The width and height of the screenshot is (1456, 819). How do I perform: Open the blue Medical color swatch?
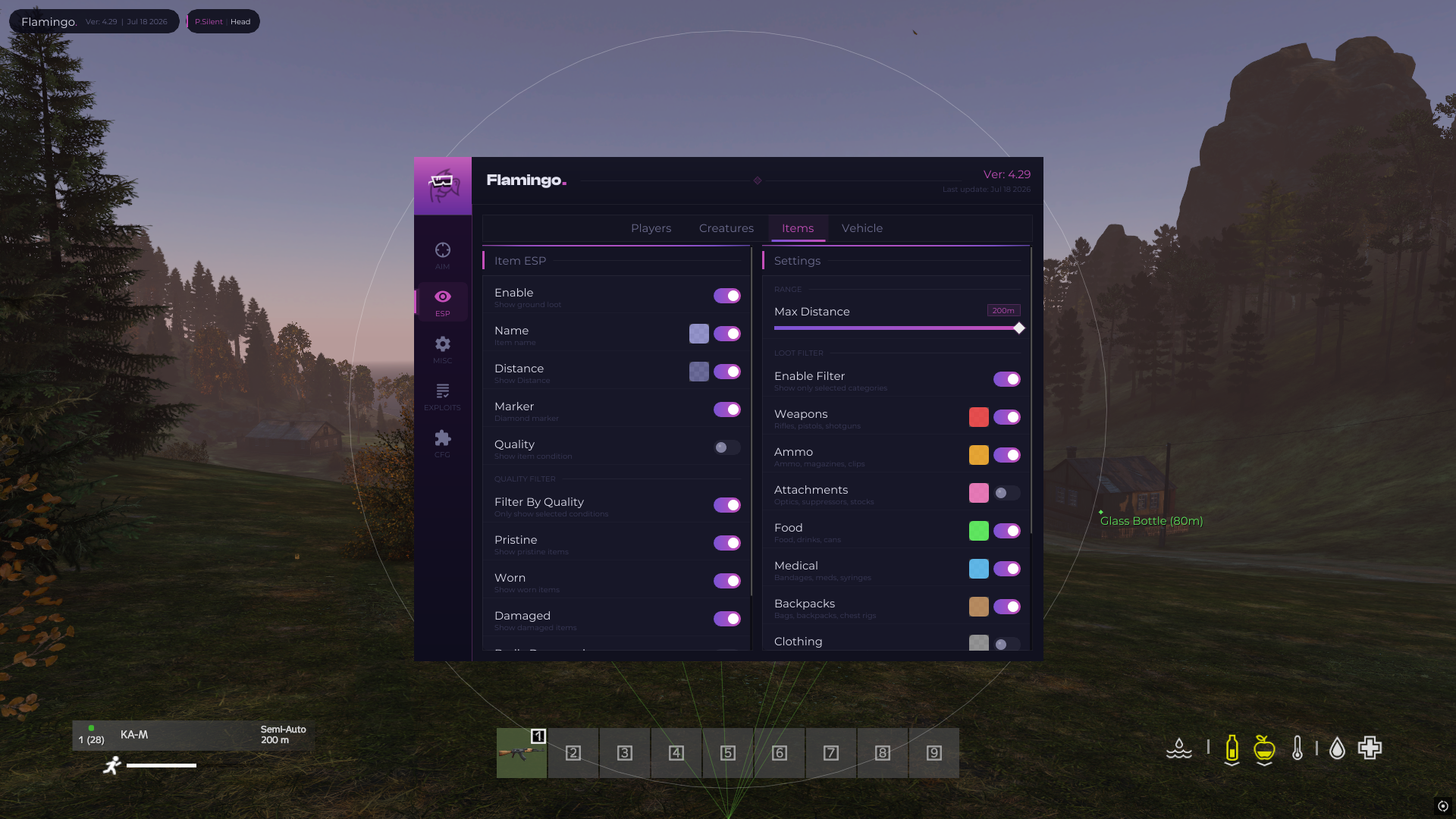(x=979, y=569)
